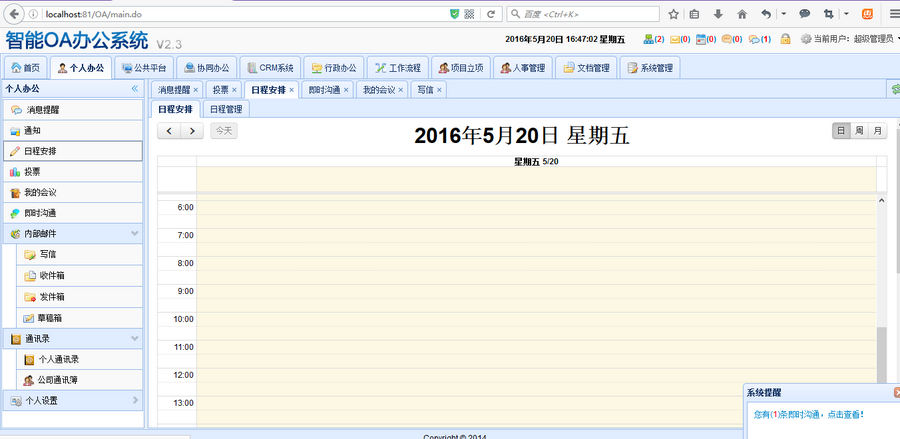Open the 协同办公 main tab
900x439 pixels.
pyautogui.click(x=207, y=68)
